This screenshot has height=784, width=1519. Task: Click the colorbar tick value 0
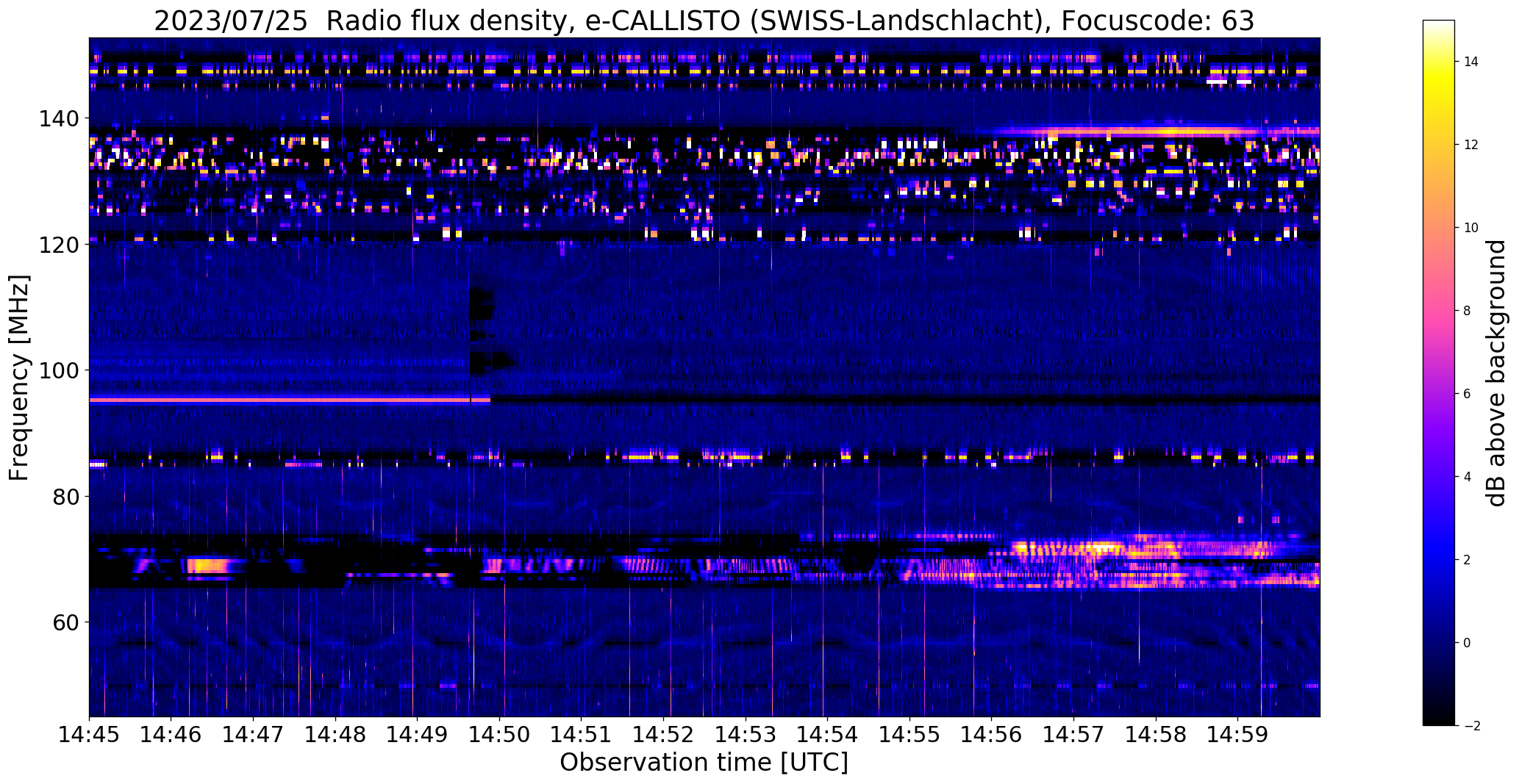click(x=1468, y=643)
